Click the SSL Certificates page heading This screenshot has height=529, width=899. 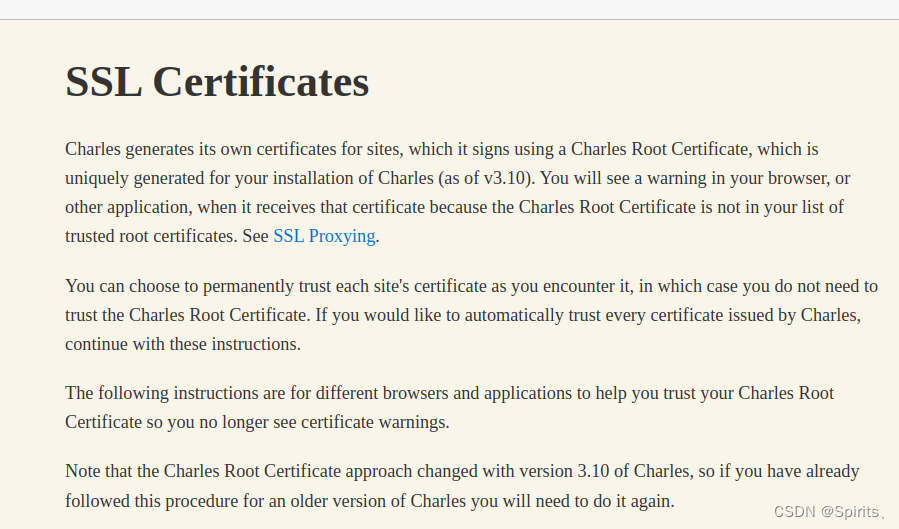click(x=217, y=81)
